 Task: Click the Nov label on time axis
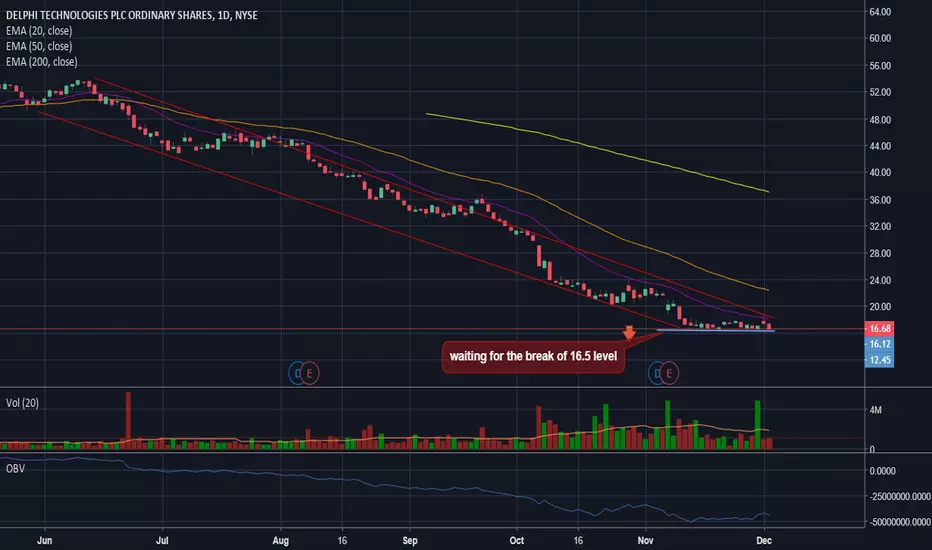pyautogui.click(x=646, y=540)
